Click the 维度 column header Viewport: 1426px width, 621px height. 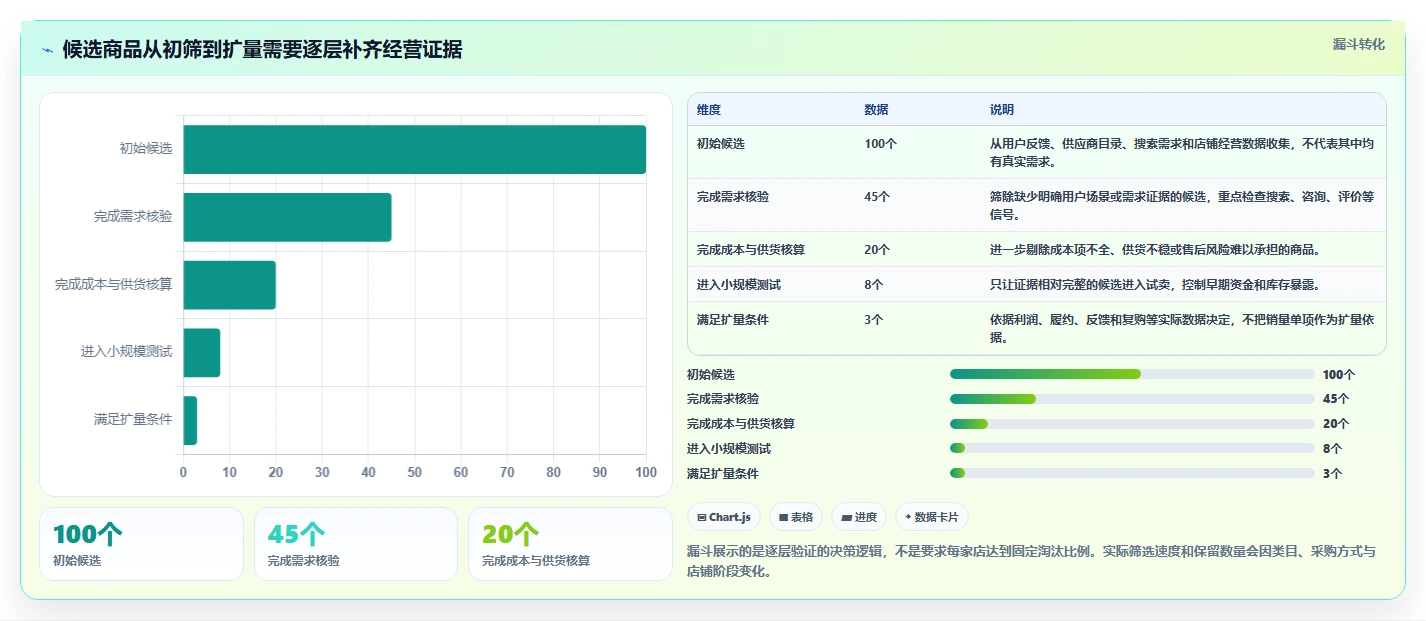[709, 110]
